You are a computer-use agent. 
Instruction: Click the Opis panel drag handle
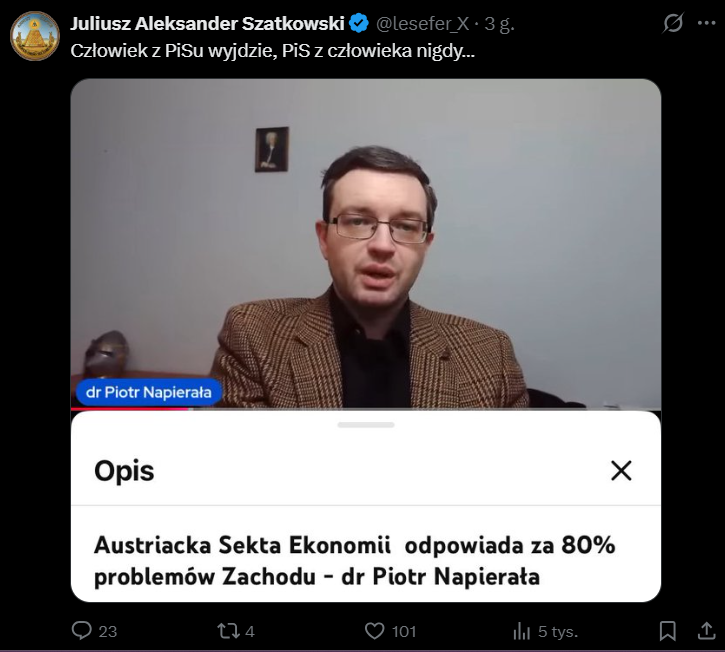click(x=366, y=424)
